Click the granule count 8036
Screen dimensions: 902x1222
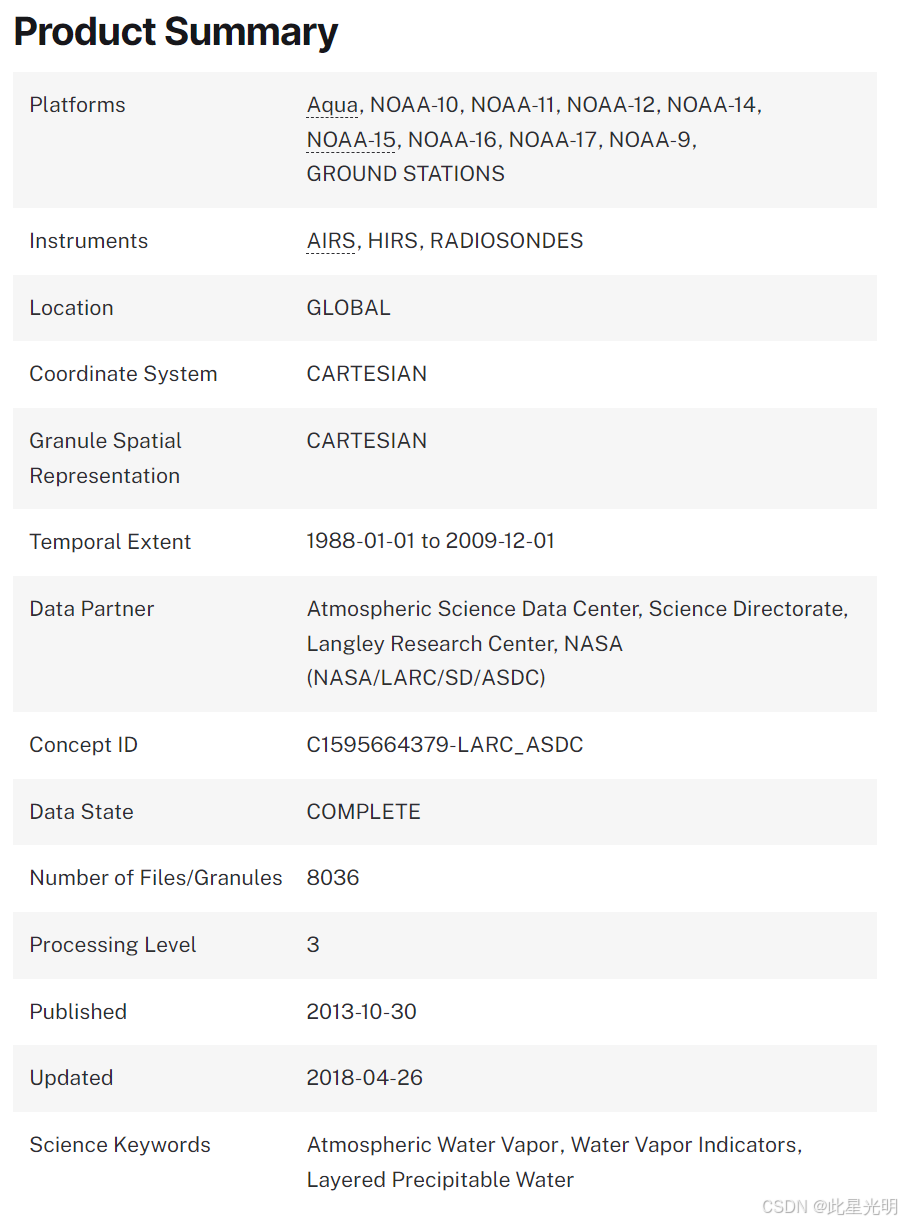click(333, 878)
